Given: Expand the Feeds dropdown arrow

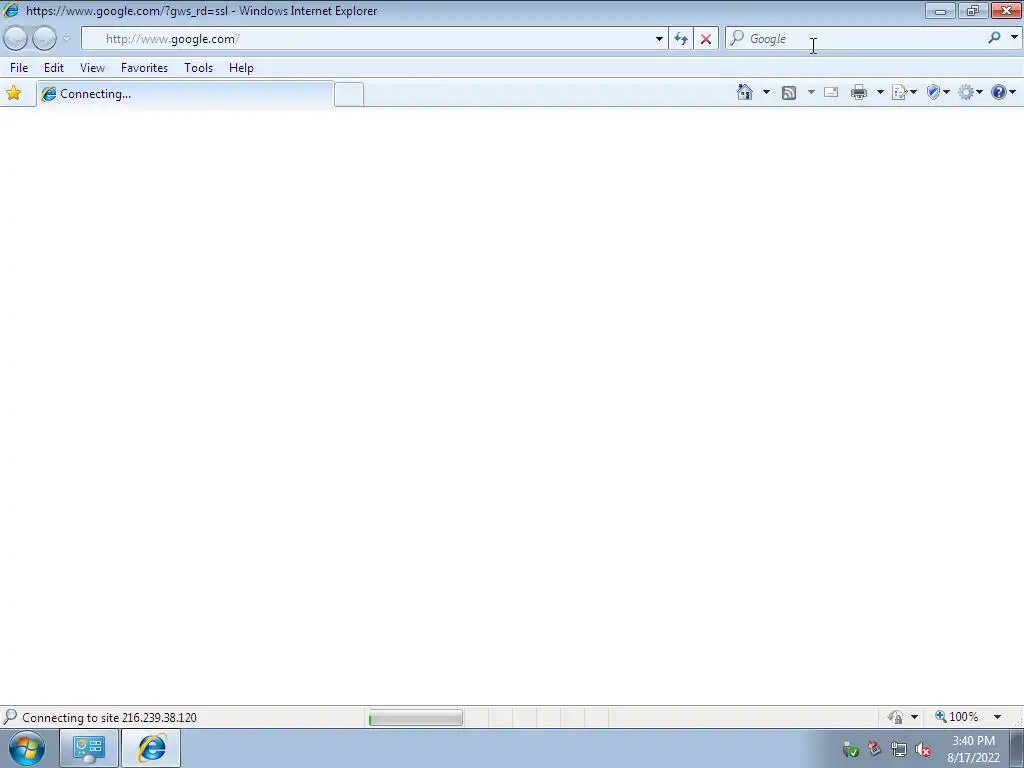Looking at the screenshot, I should (811, 92).
